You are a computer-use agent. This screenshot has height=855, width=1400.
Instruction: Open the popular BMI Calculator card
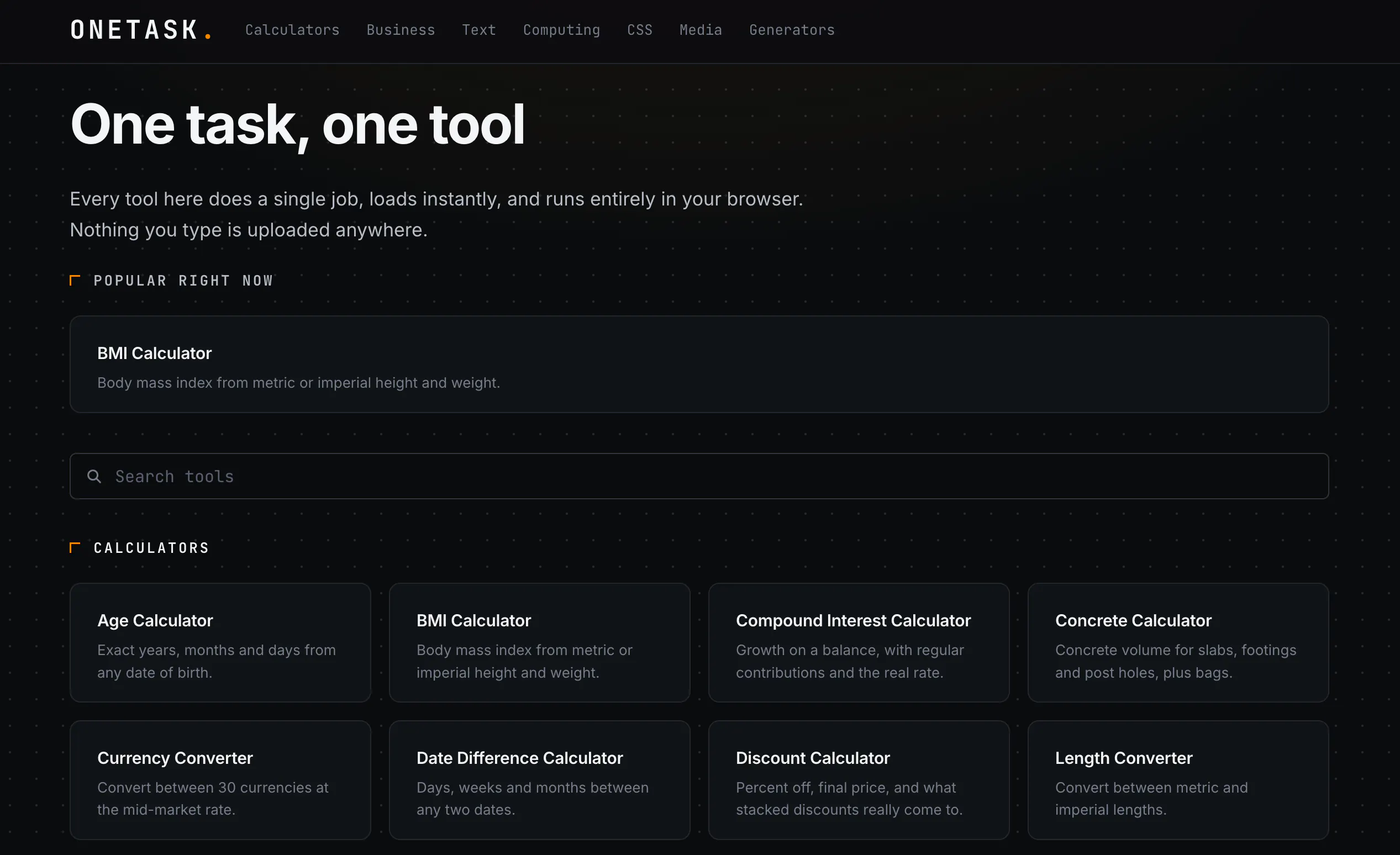699,364
